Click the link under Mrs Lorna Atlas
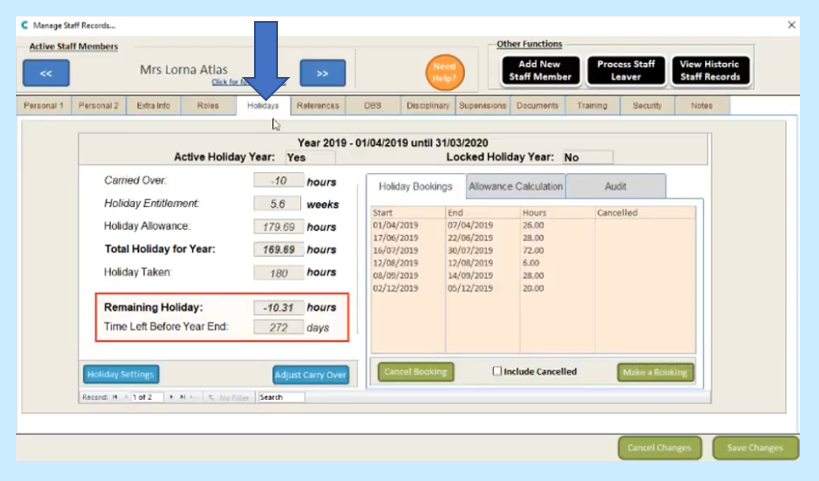Viewport: 819px width, 481px height. 249,82
